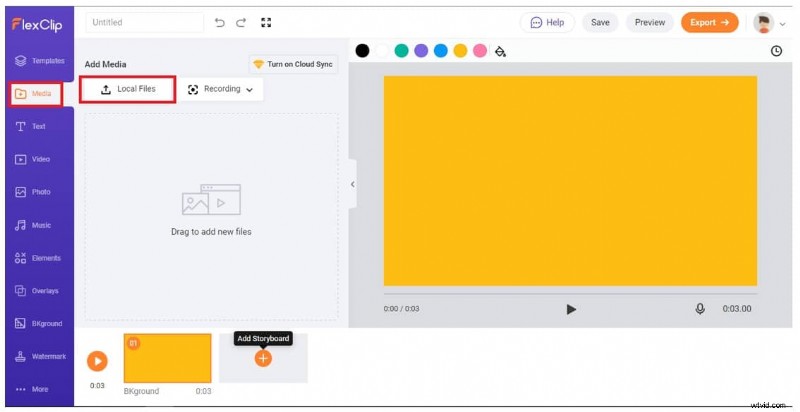Image resolution: width=800 pixels, height=412 pixels.
Task: Click the preview progress bar
Action: (x=570, y=294)
